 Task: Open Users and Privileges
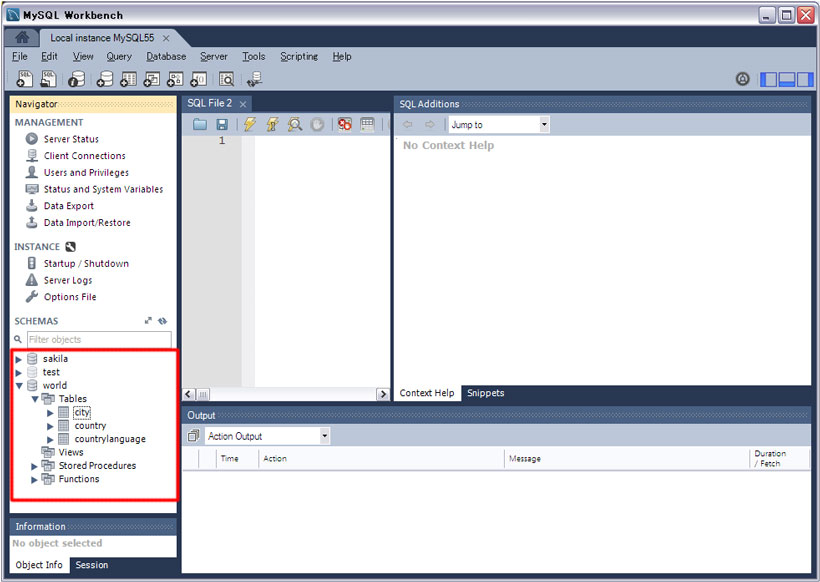pos(86,173)
